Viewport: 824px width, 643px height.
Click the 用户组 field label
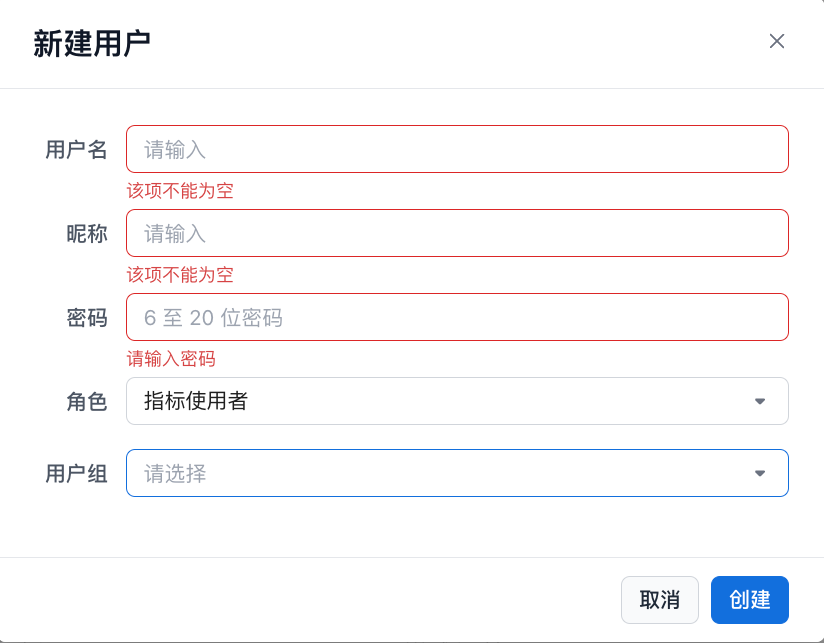pyautogui.click(x=76, y=474)
